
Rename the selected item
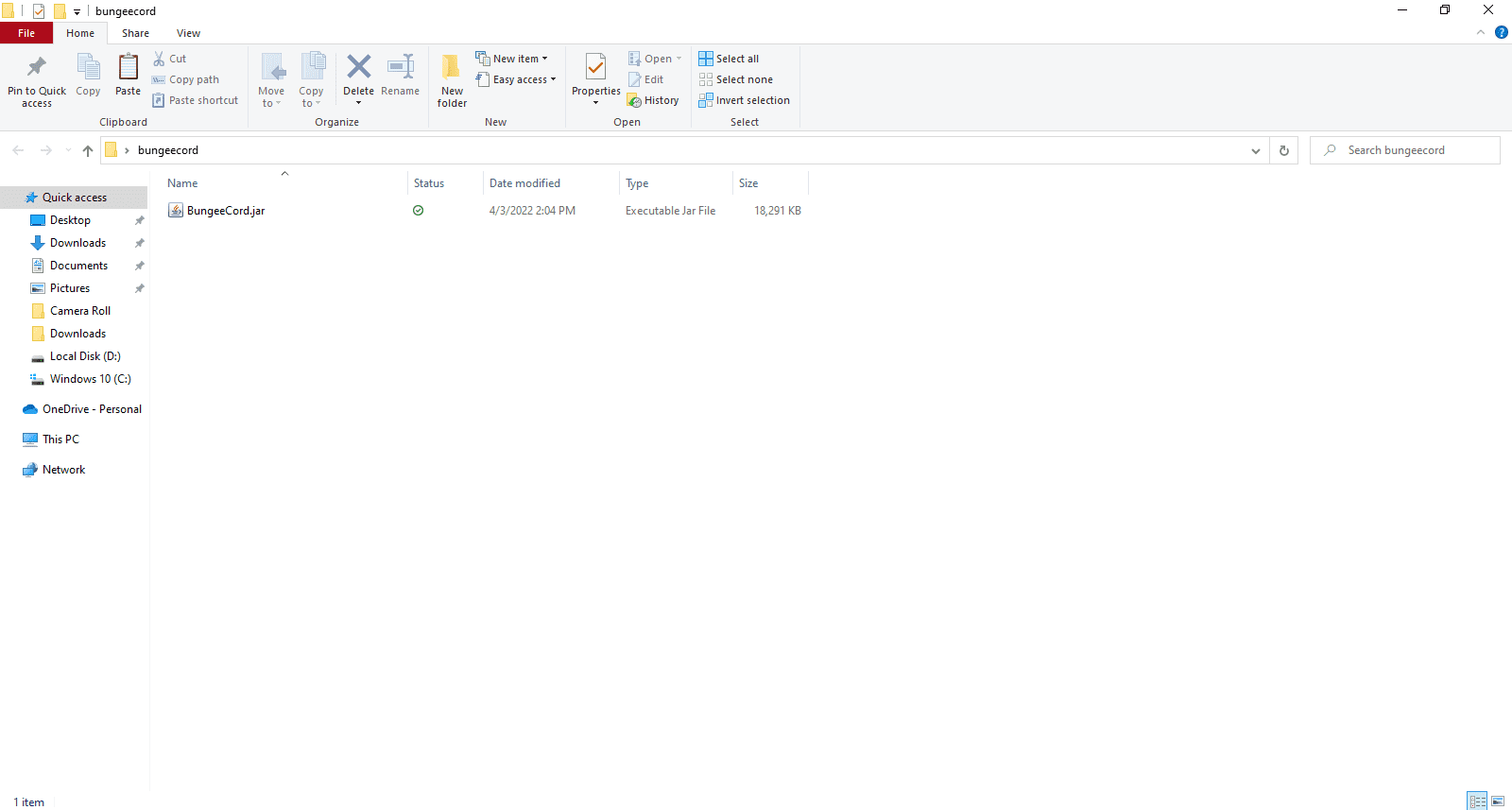[401, 76]
